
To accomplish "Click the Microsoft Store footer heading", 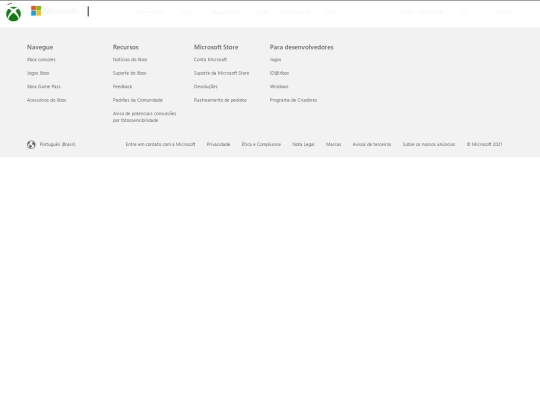I will pos(216,47).
